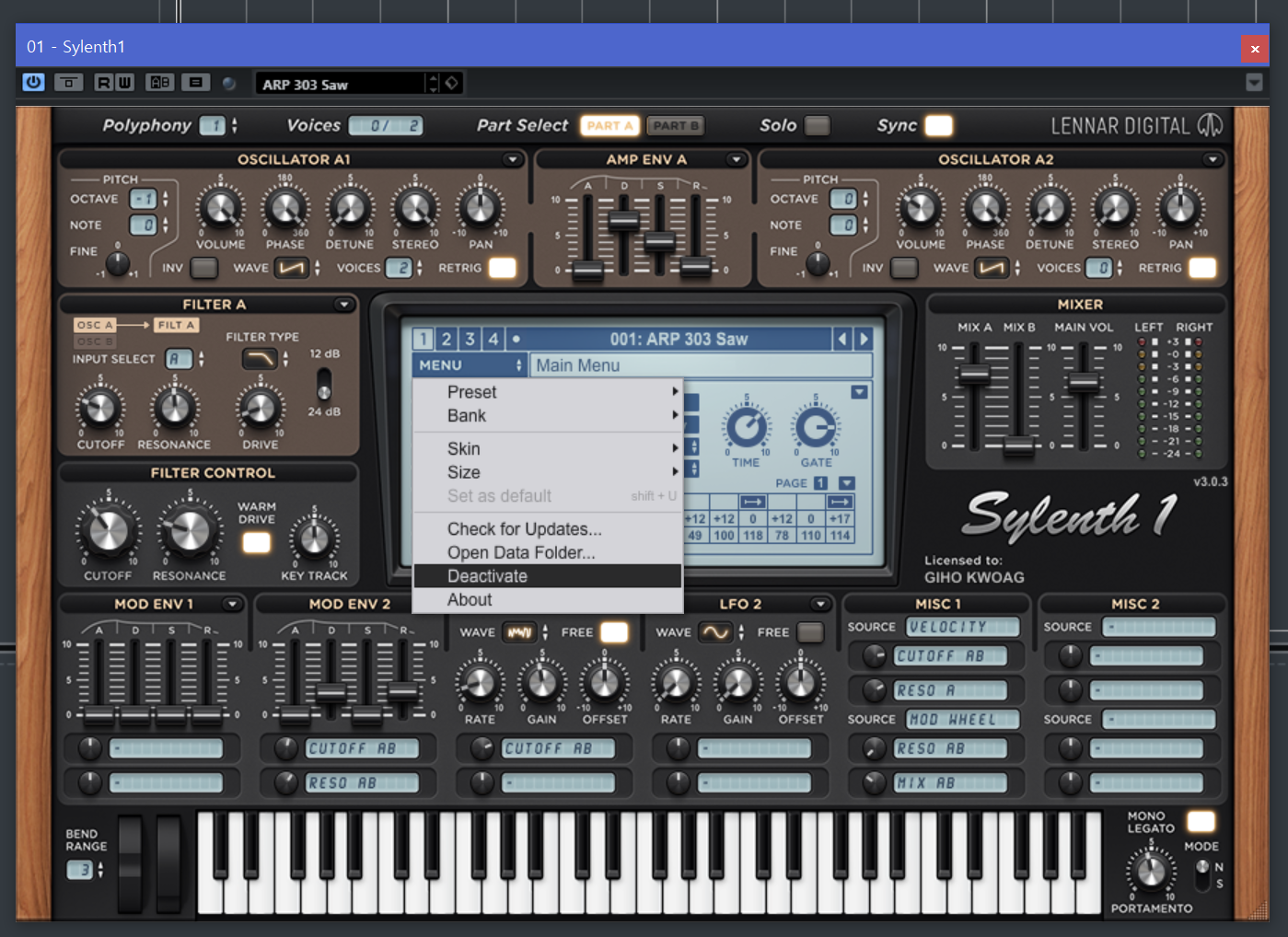
Task: Toggle the Solo button
Action: pyautogui.click(x=817, y=125)
